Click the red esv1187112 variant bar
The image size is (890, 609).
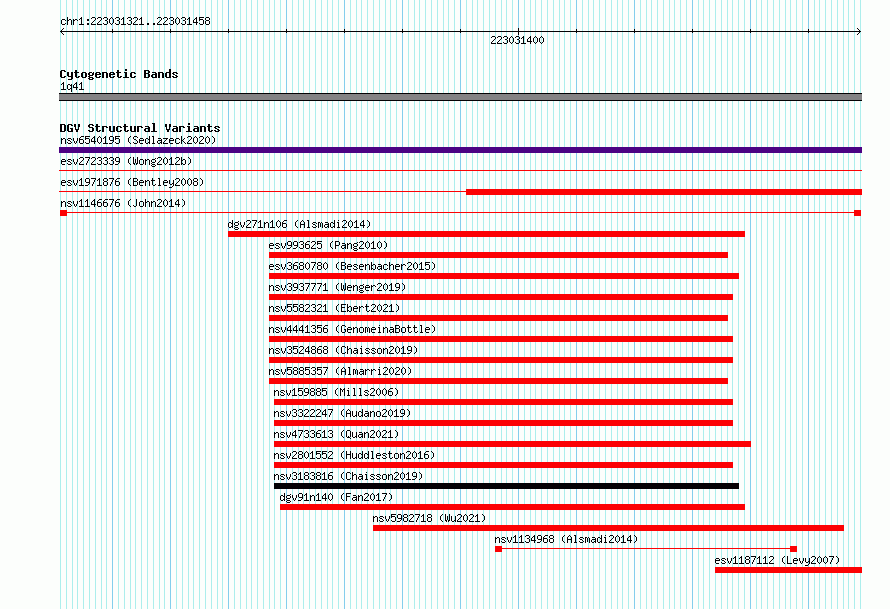coord(788,570)
